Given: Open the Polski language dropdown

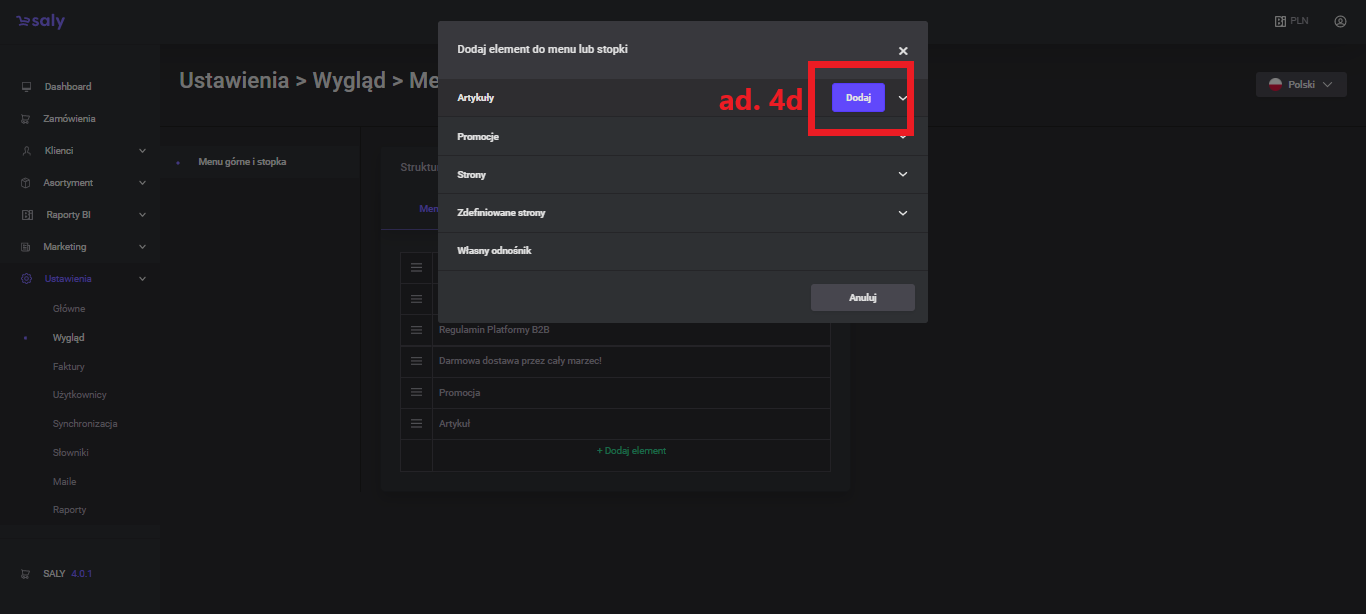Looking at the screenshot, I should [x=1300, y=85].
